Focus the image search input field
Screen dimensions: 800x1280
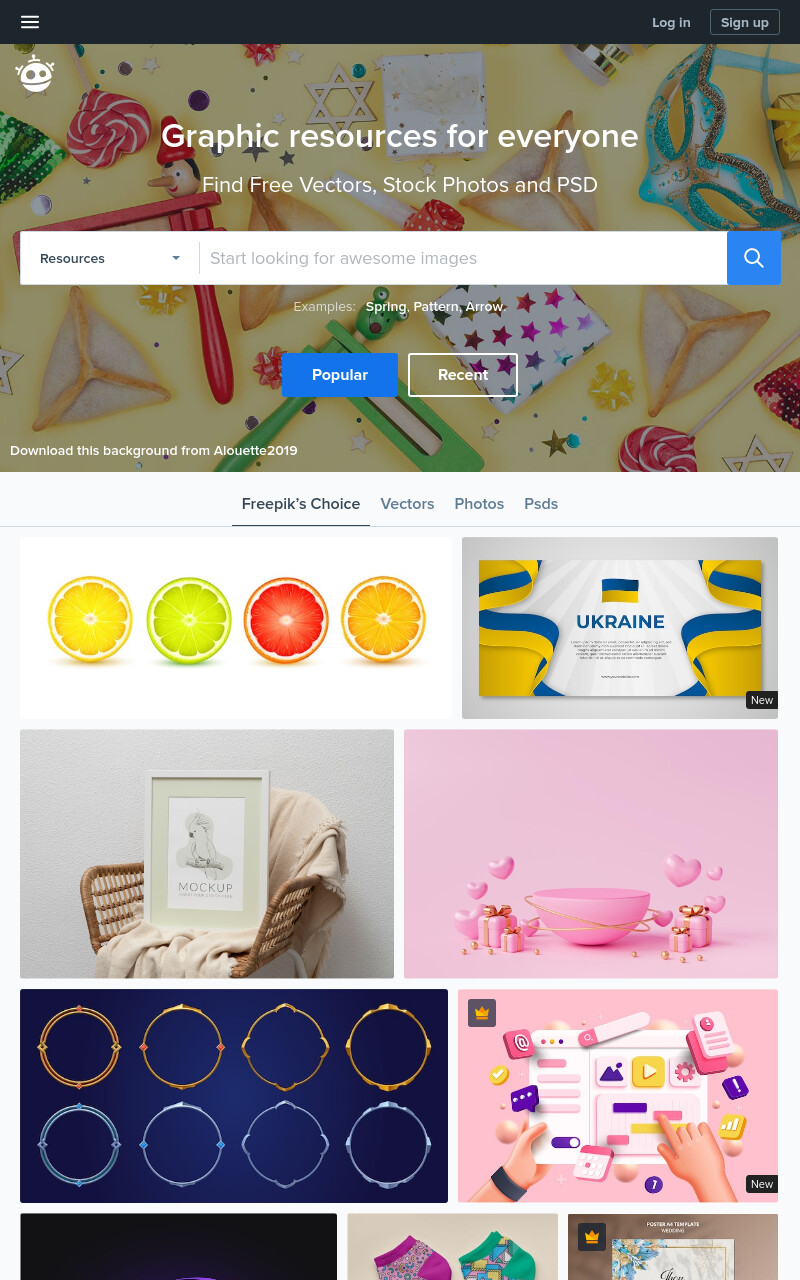click(x=463, y=258)
